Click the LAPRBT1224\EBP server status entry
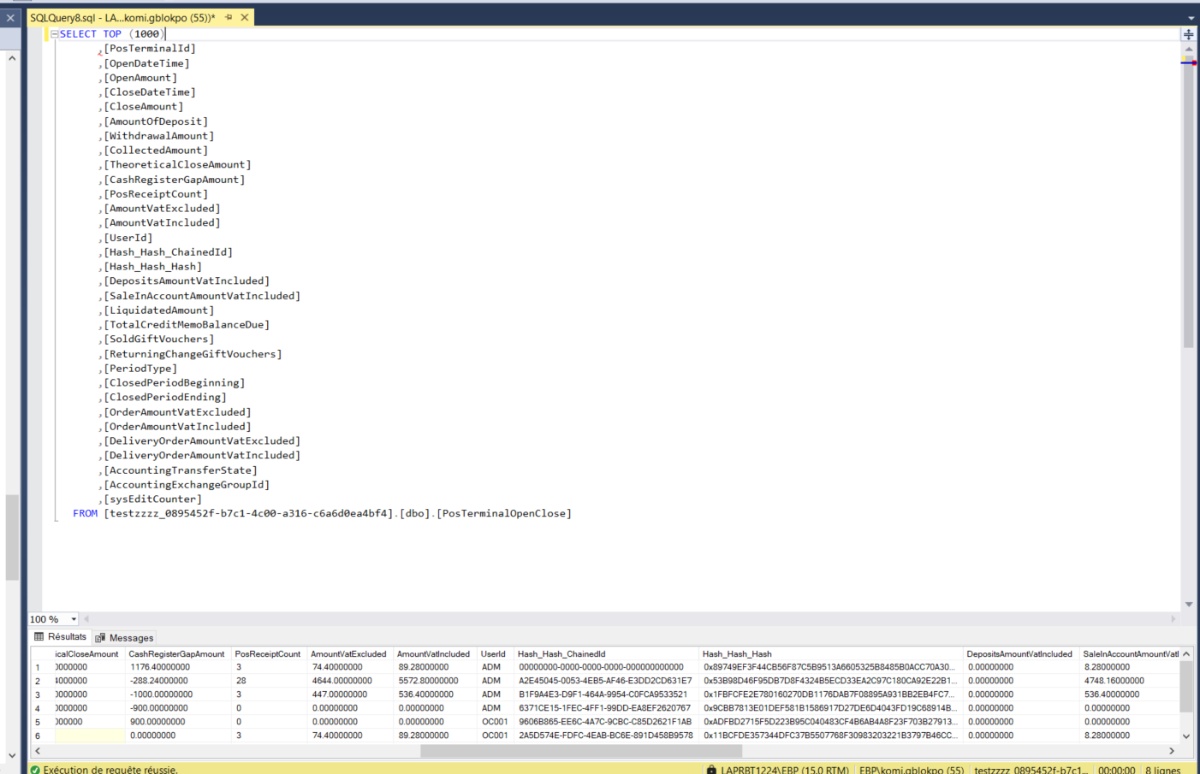Viewport: 1200px width, 774px height. [783, 770]
